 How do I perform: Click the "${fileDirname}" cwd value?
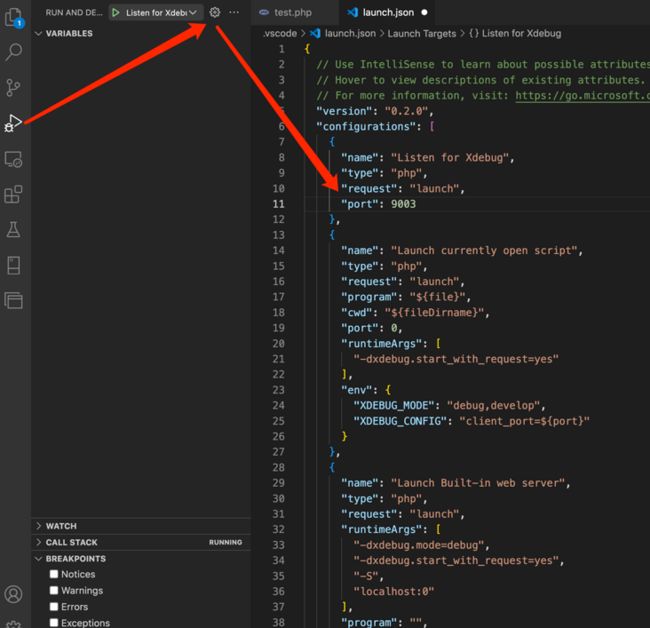coord(434,313)
